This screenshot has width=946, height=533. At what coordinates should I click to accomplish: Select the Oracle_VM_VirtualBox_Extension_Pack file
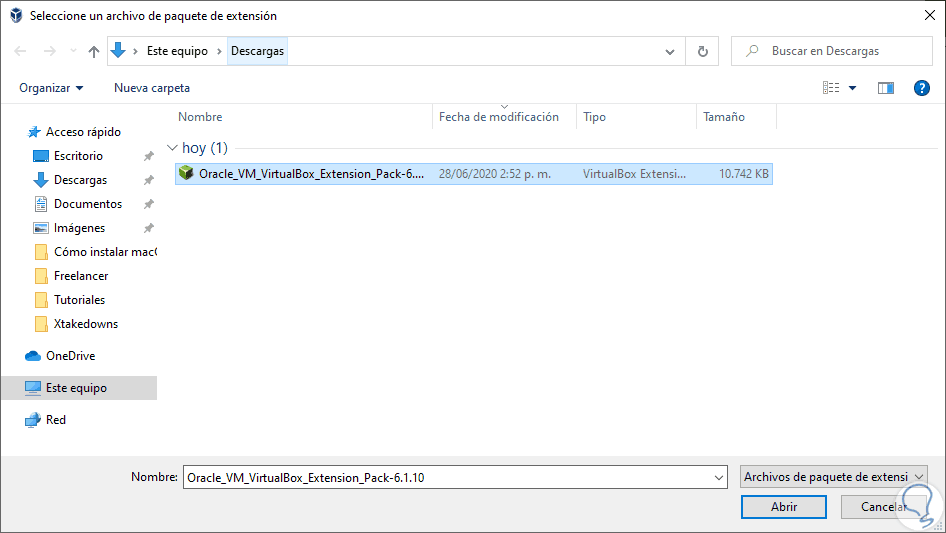tap(474, 174)
